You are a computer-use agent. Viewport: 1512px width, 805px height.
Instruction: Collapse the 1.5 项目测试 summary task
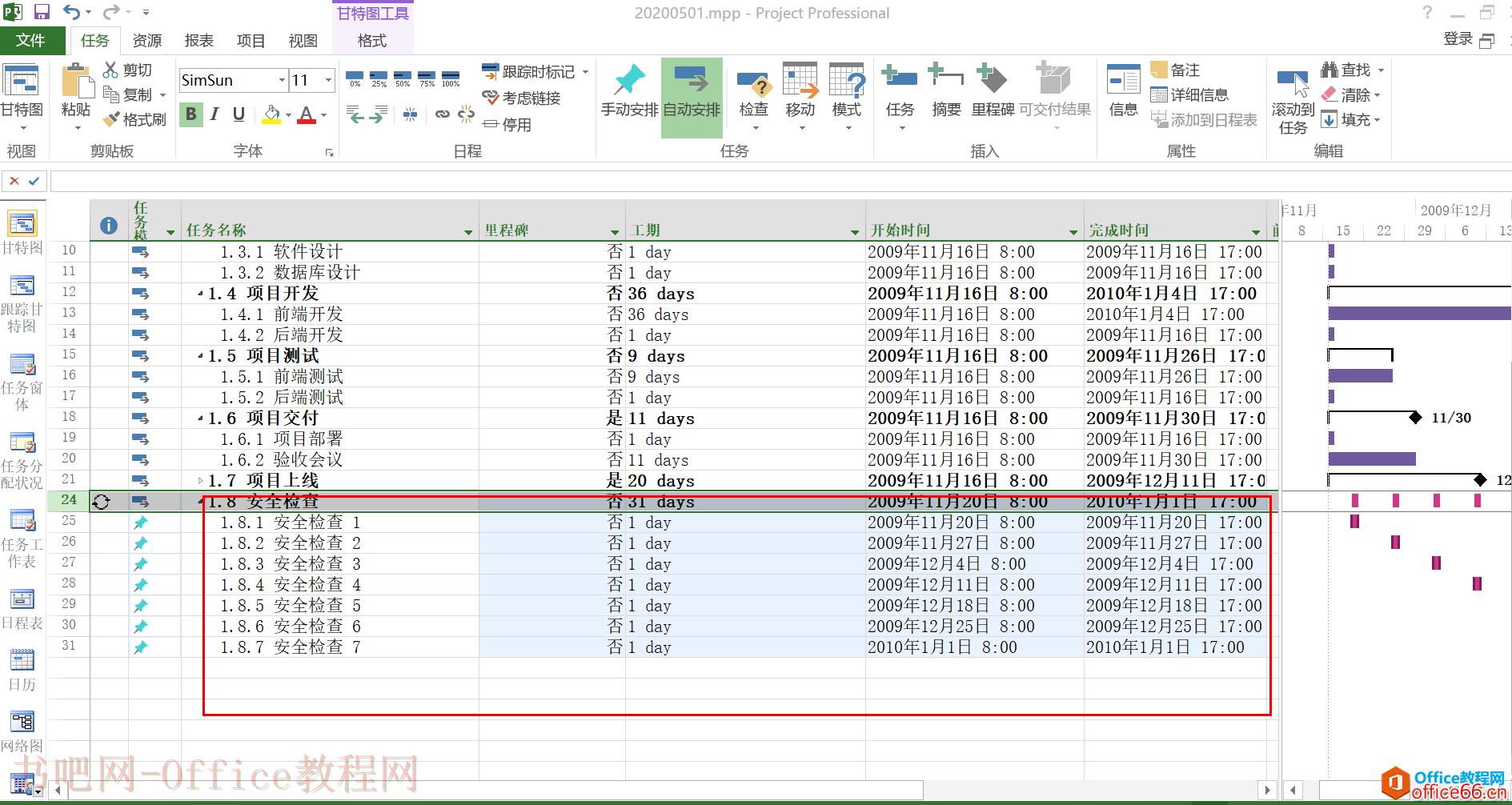(x=201, y=356)
